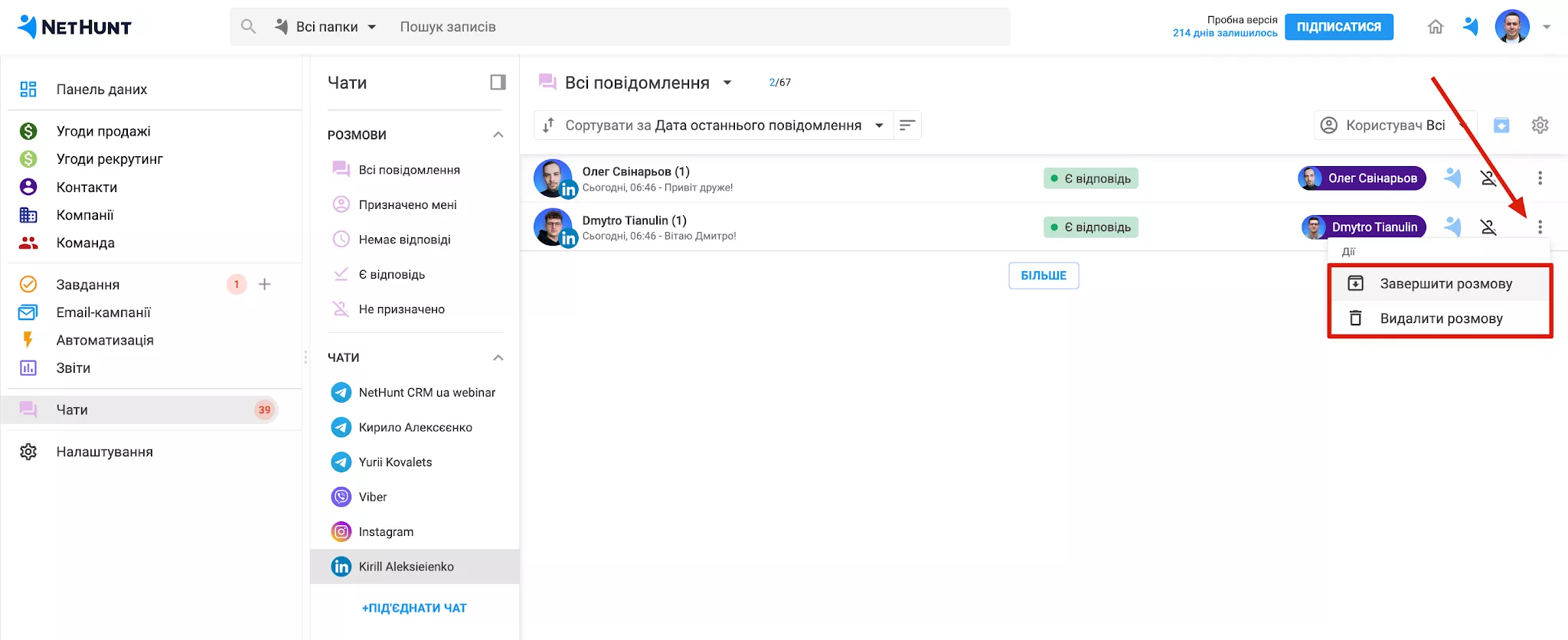
Task: Click Є відповідь status on Dmytro row
Action: [x=1091, y=227]
